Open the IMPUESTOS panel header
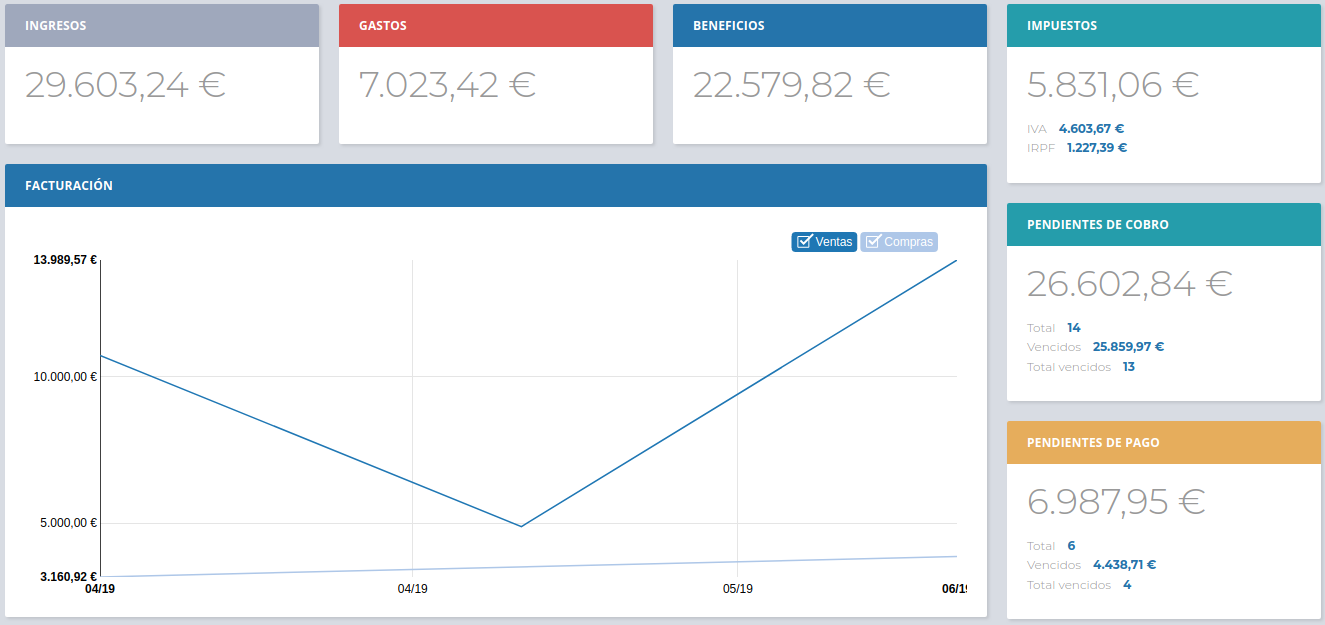Image resolution: width=1325 pixels, height=625 pixels. coord(1163,26)
